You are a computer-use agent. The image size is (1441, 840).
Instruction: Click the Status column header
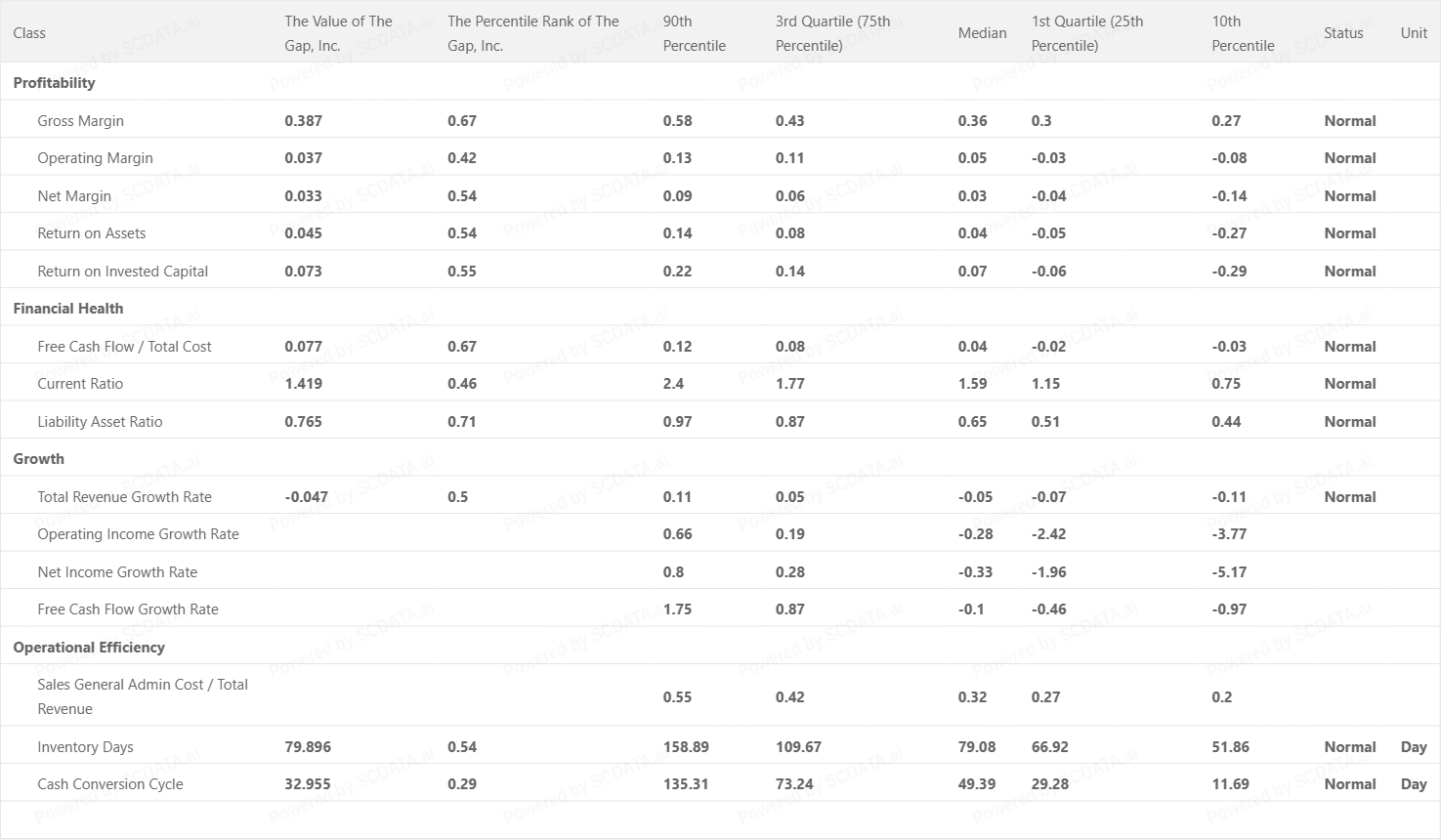1343,33
